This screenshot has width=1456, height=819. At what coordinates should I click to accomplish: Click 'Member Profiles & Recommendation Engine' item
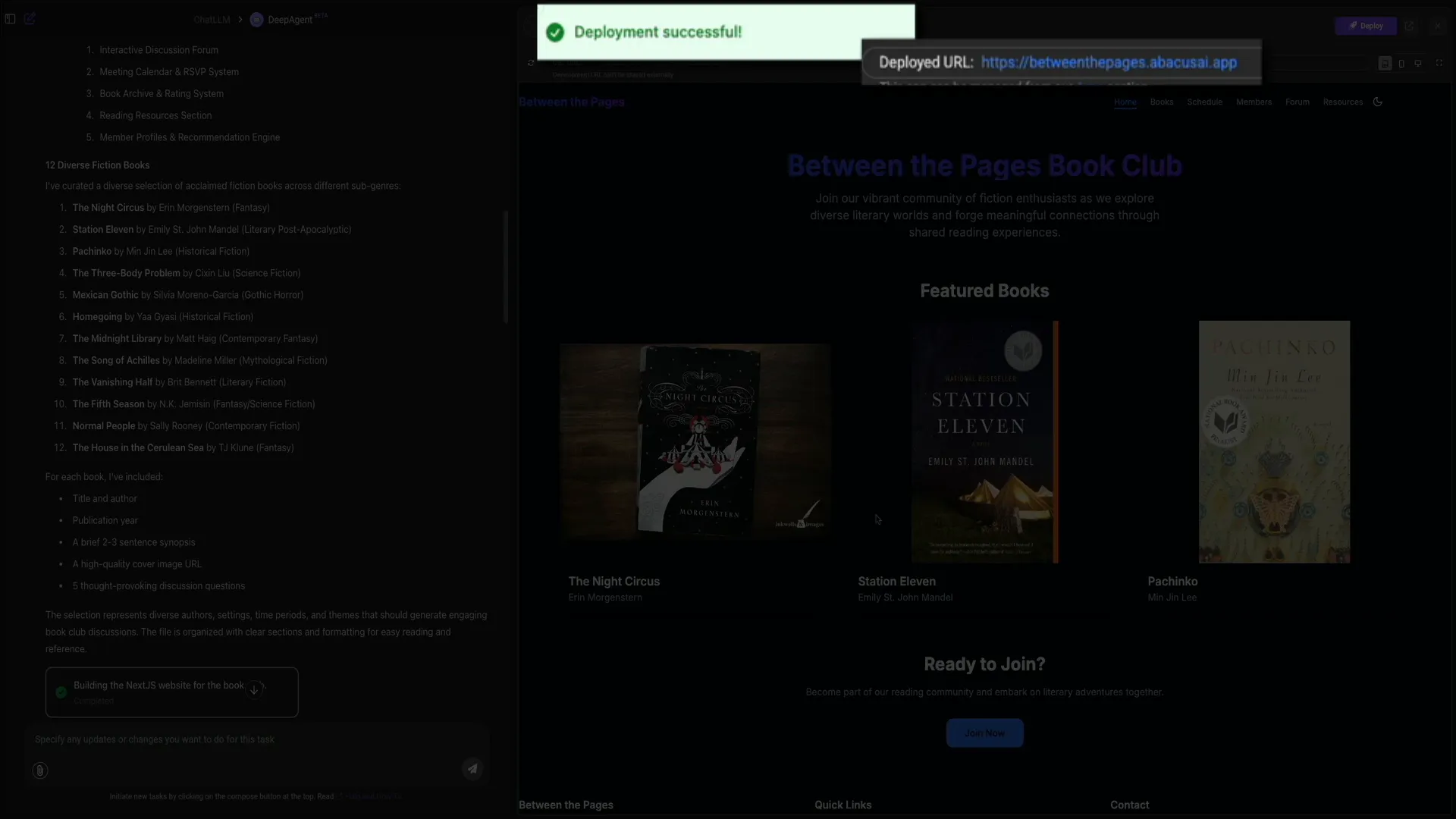(190, 137)
